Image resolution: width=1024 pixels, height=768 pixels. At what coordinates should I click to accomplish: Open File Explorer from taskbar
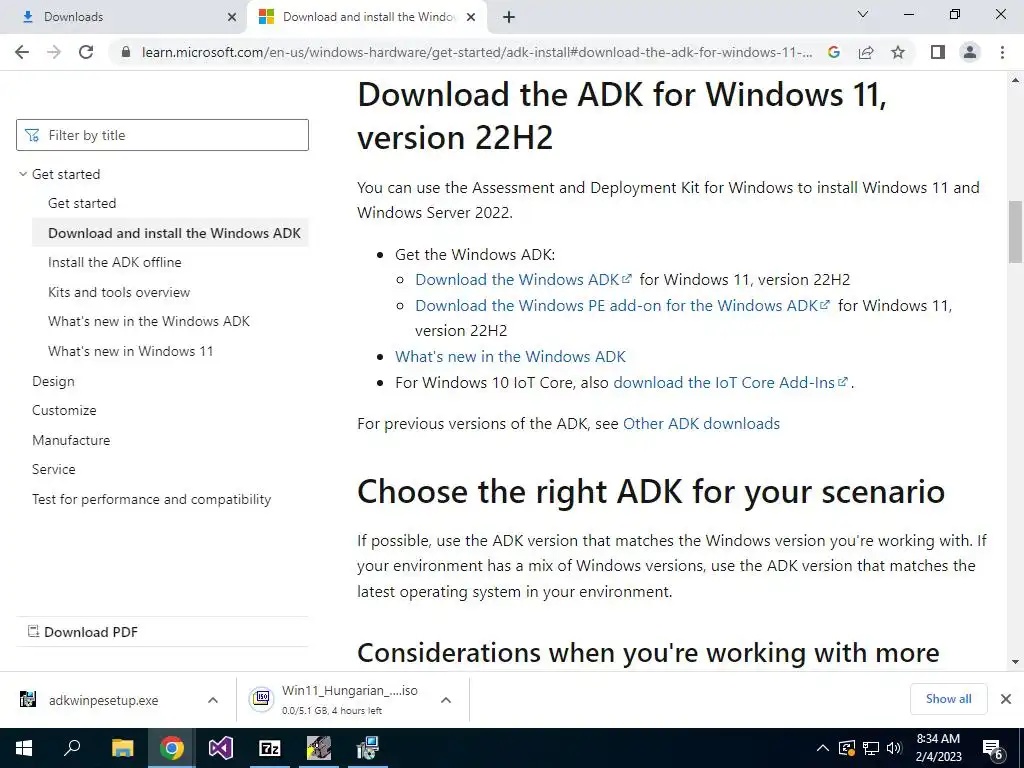coord(122,748)
